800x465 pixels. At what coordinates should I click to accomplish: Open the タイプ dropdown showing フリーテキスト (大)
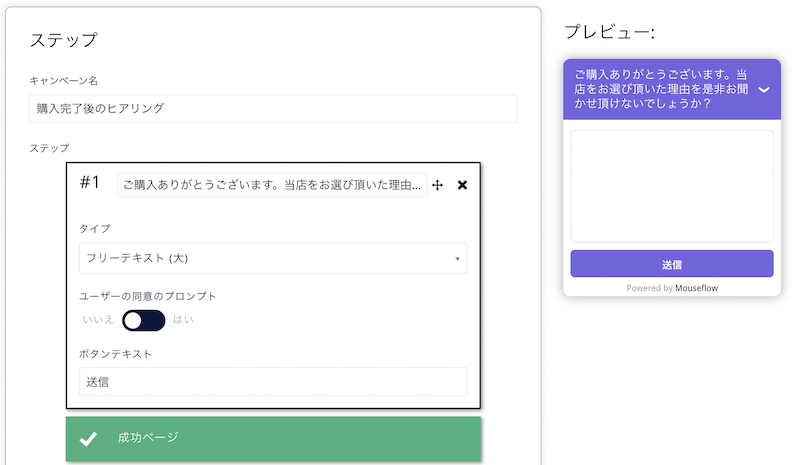tap(273, 258)
